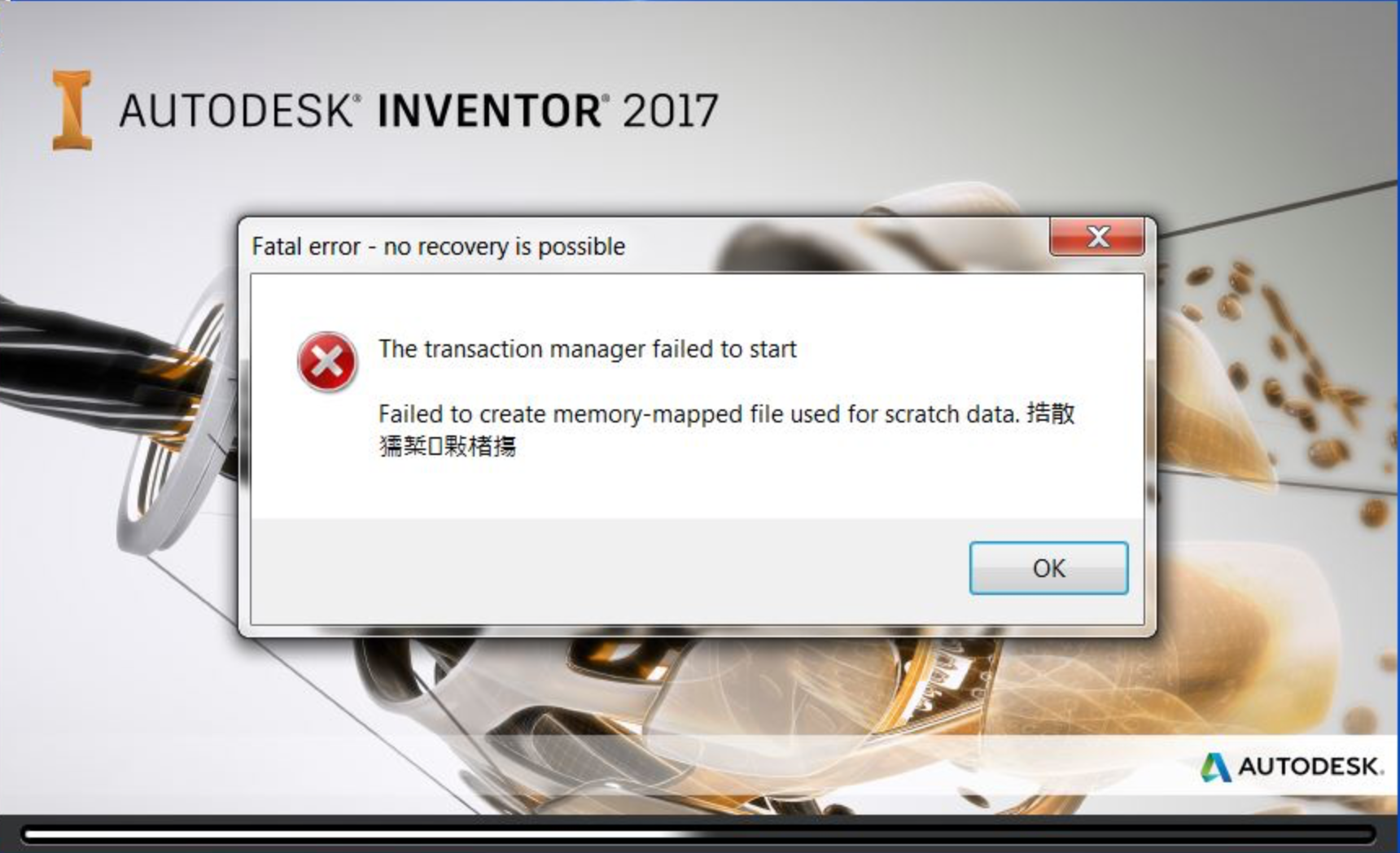Viewport: 1400px width, 853px height.
Task: Click the orange Inventor I logo
Action: pos(72,110)
